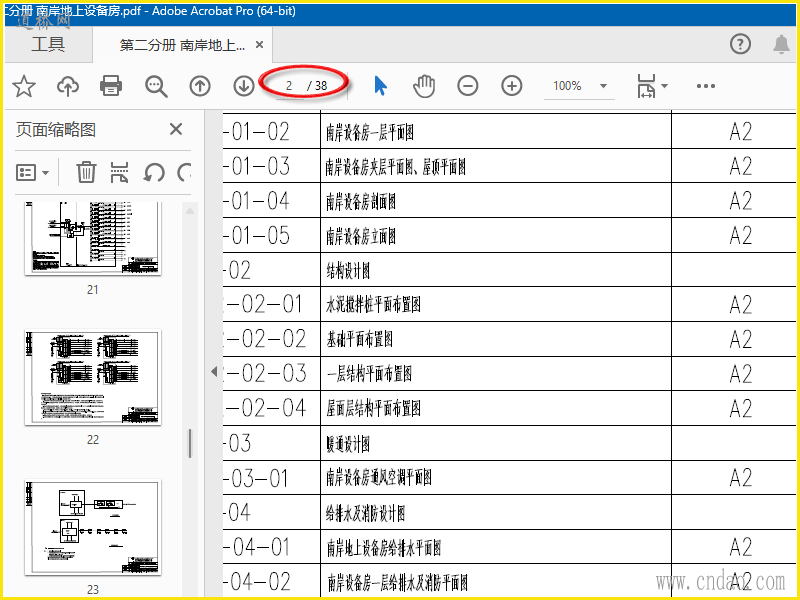Click the 100% zoom value field
Image resolution: width=800 pixels, height=600 pixels.
[x=567, y=86]
